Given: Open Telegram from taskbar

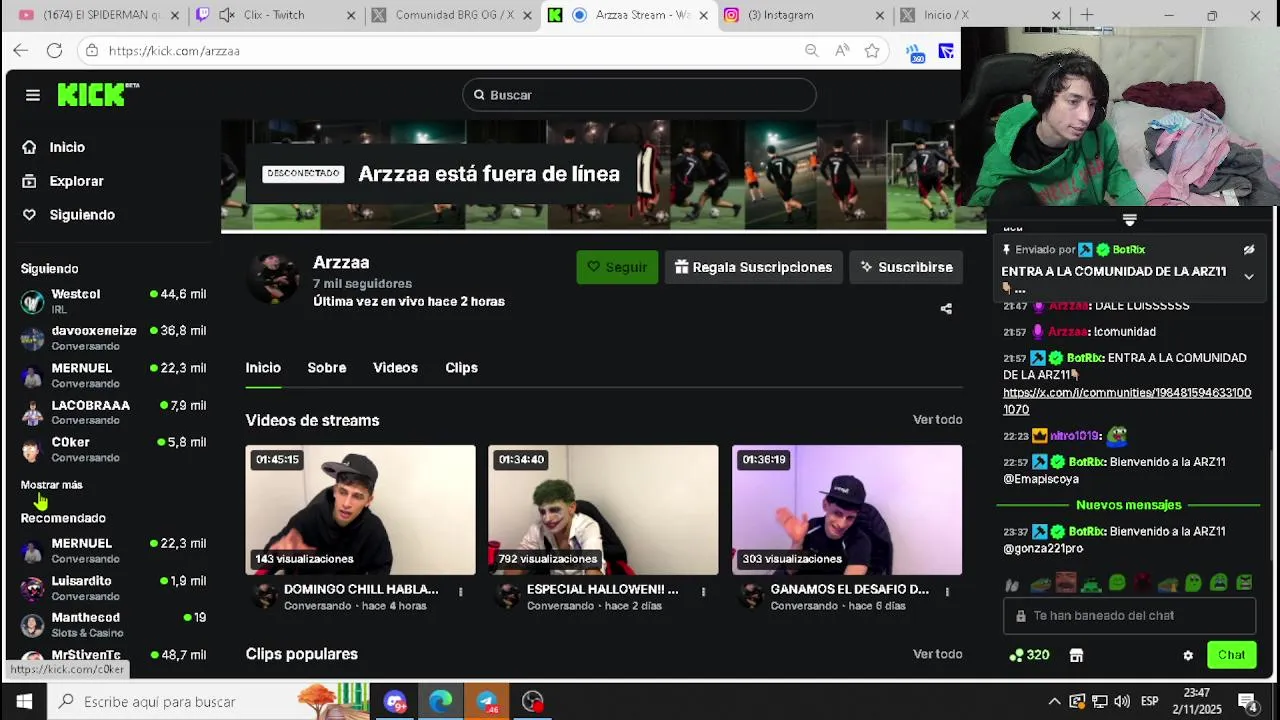Looking at the screenshot, I should 487,702.
